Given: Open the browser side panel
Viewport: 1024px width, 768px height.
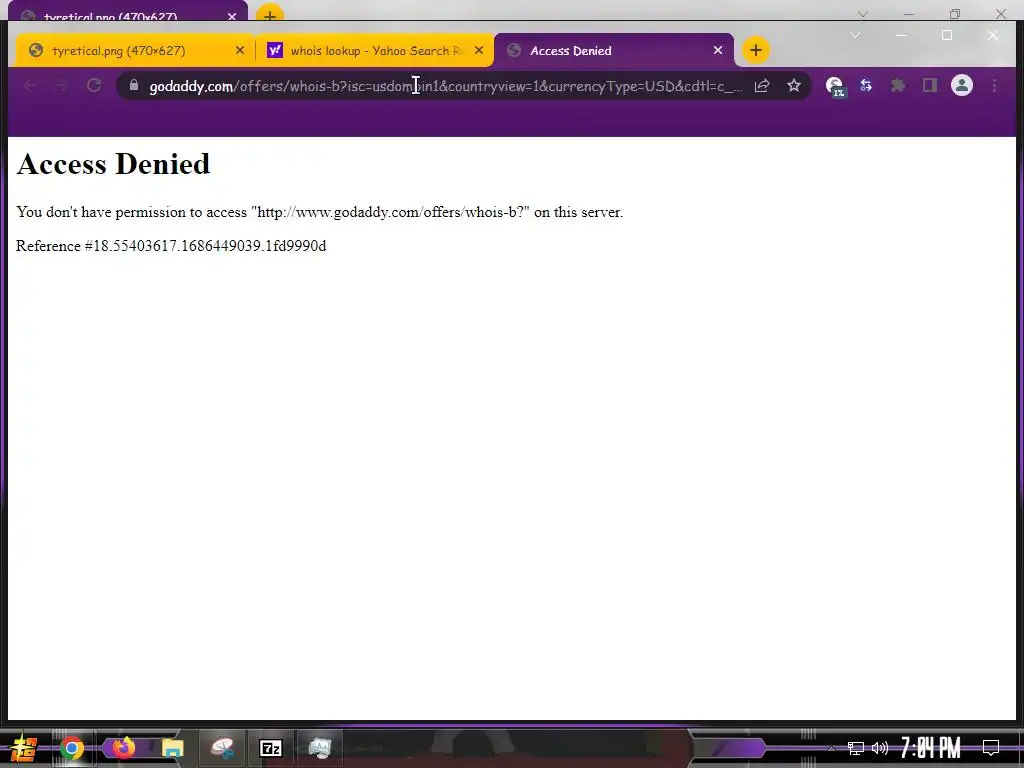Looking at the screenshot, I should (930, 86).
